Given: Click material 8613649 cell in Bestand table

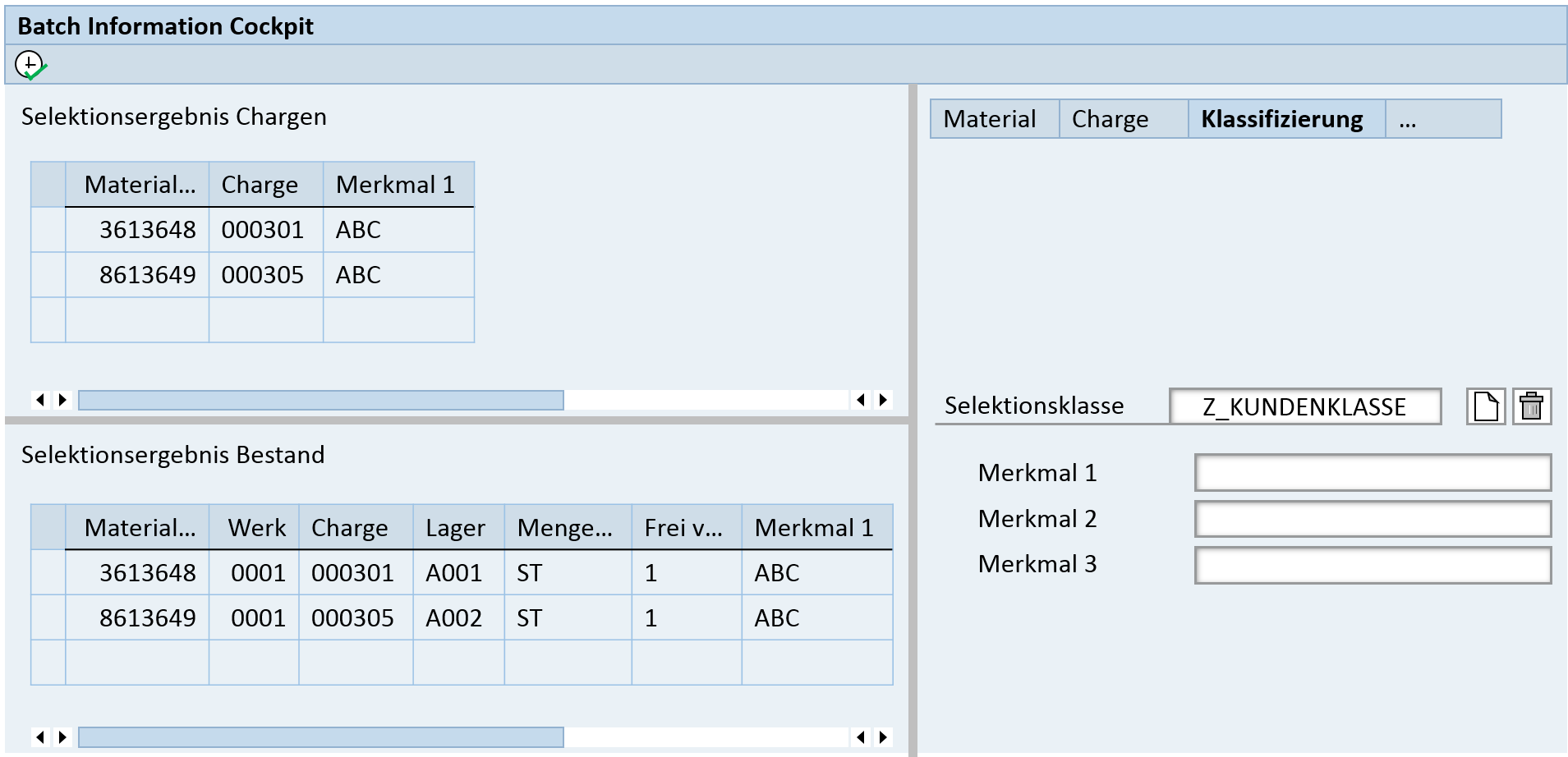Looking at the screenshot, I should click(x=137, y=617).
